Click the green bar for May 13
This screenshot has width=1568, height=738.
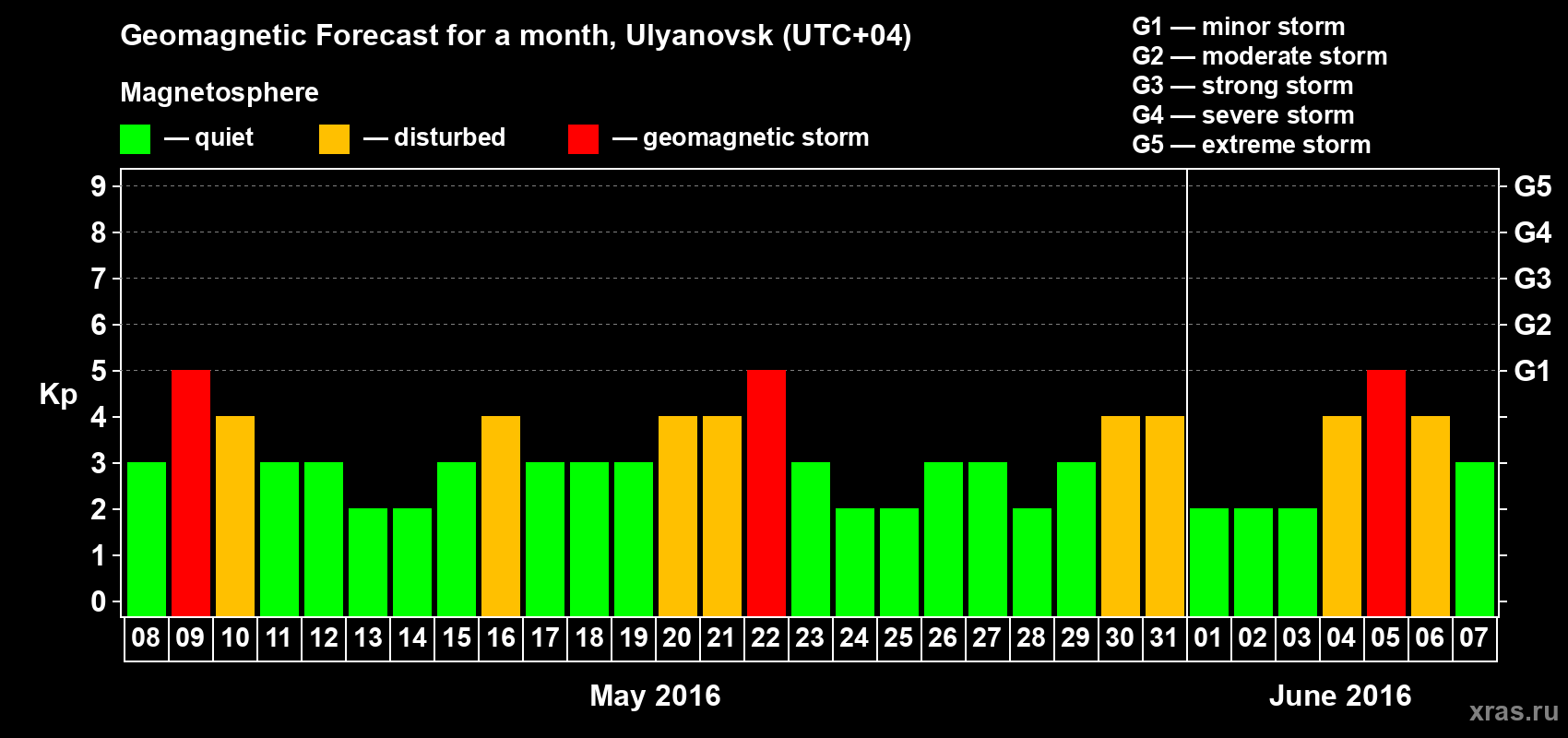(368, 562)
